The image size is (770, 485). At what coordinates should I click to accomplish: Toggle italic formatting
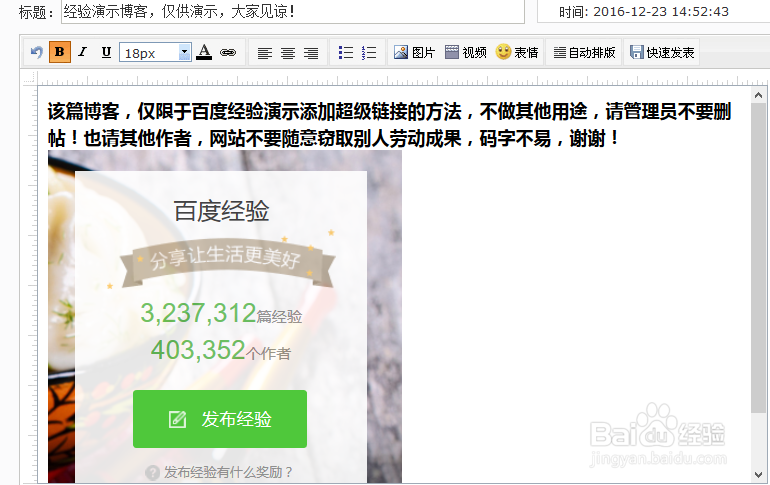point(82,52)
